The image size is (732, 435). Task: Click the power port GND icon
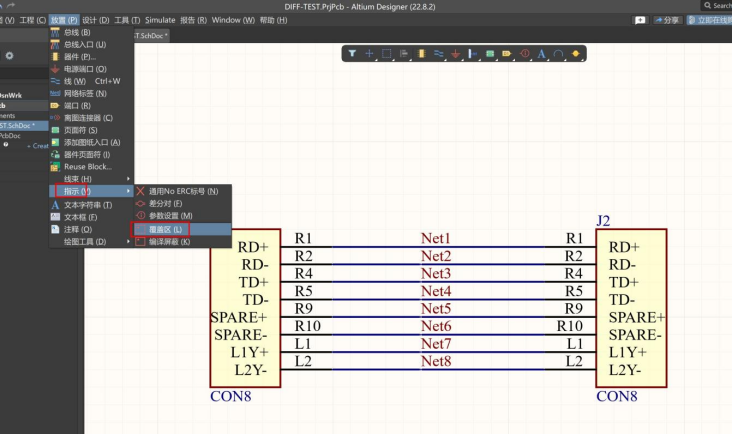click(456, 54)
